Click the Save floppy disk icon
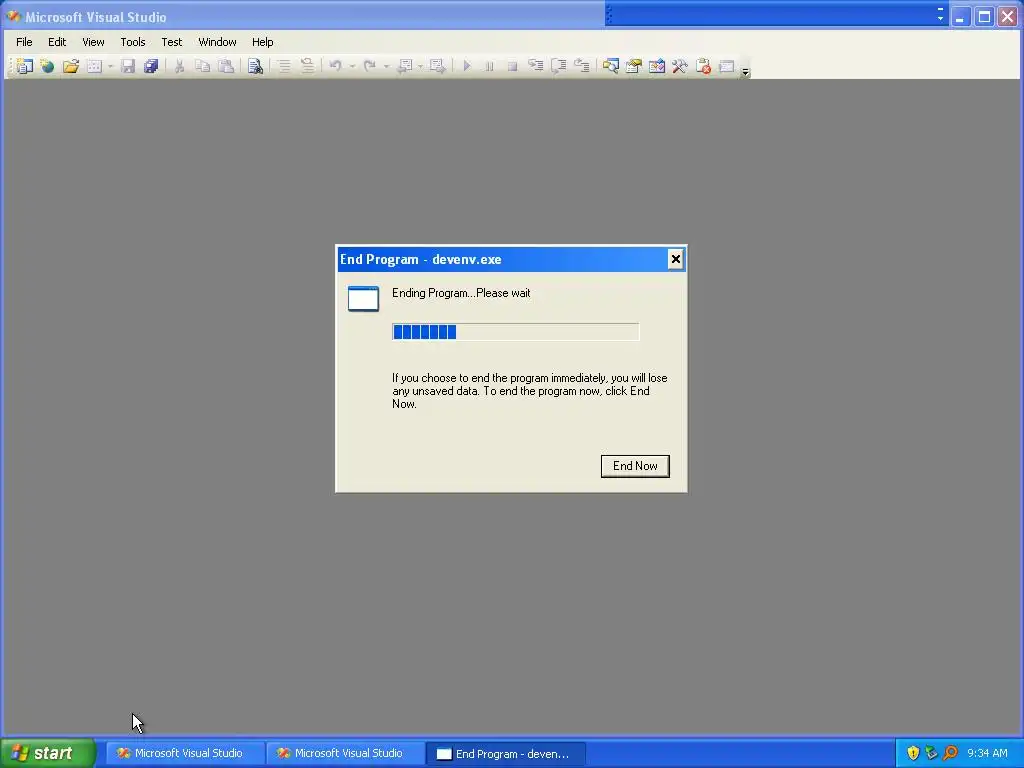The width and height of the screenshot is (1024, 768). pos(128,66)
